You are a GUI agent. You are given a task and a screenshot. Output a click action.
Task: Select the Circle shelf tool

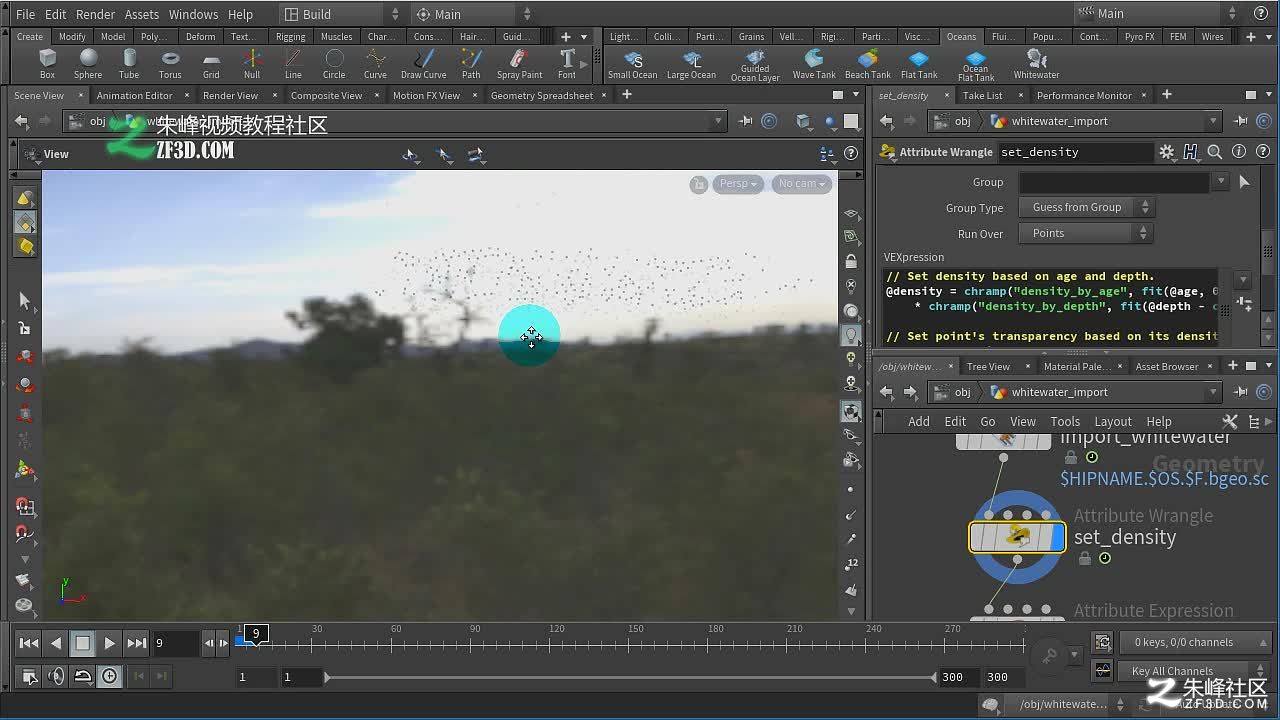[334, 63]
